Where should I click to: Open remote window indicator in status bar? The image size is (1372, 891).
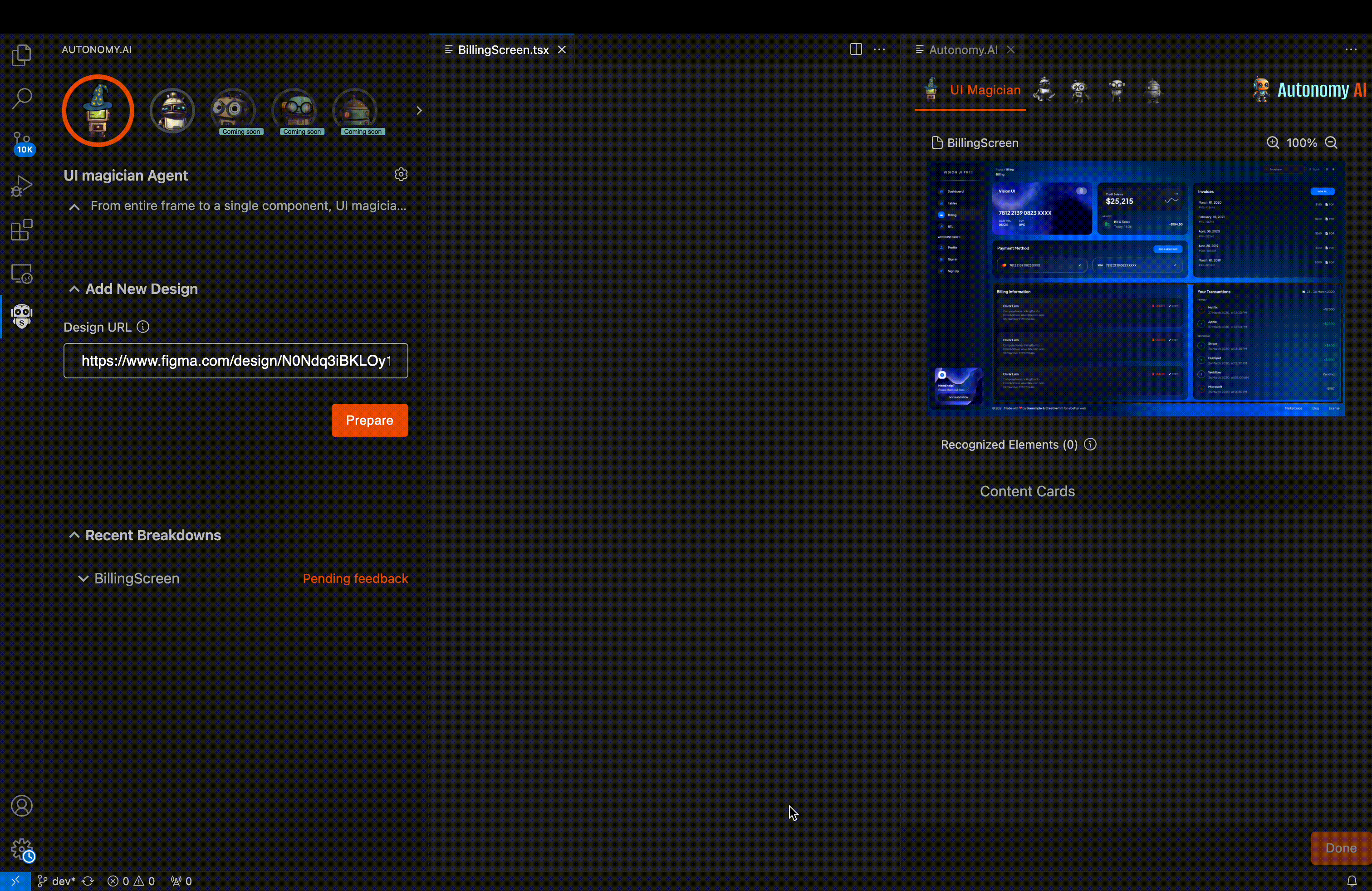click(15, 881)
